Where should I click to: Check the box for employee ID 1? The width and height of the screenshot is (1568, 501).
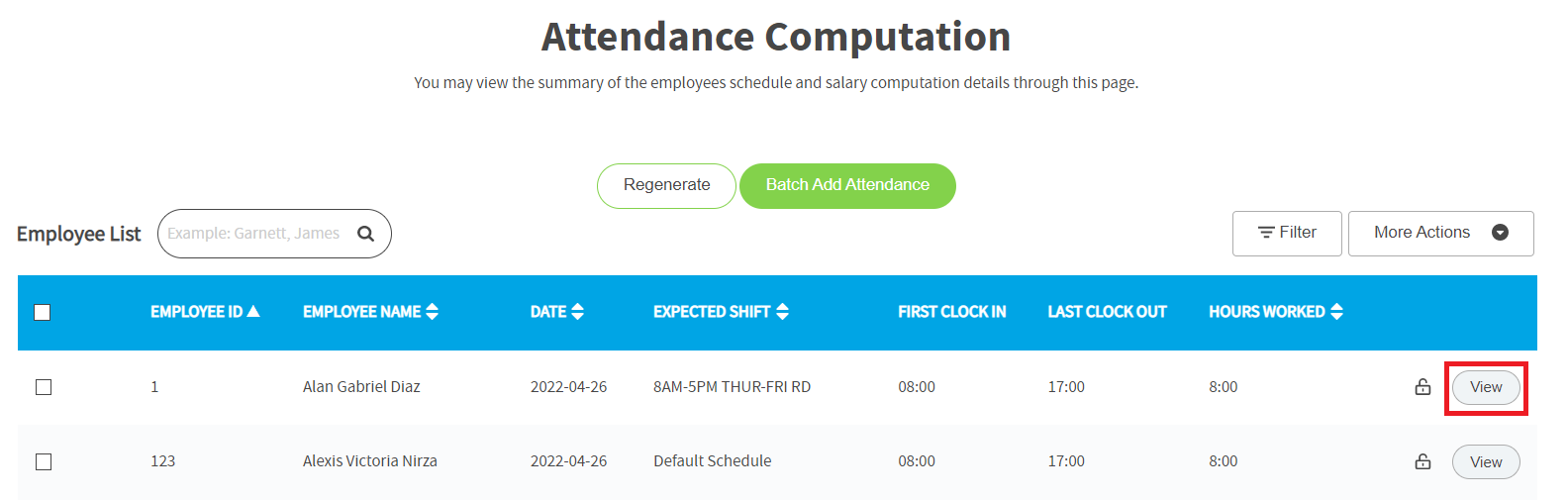coord(43,387)
